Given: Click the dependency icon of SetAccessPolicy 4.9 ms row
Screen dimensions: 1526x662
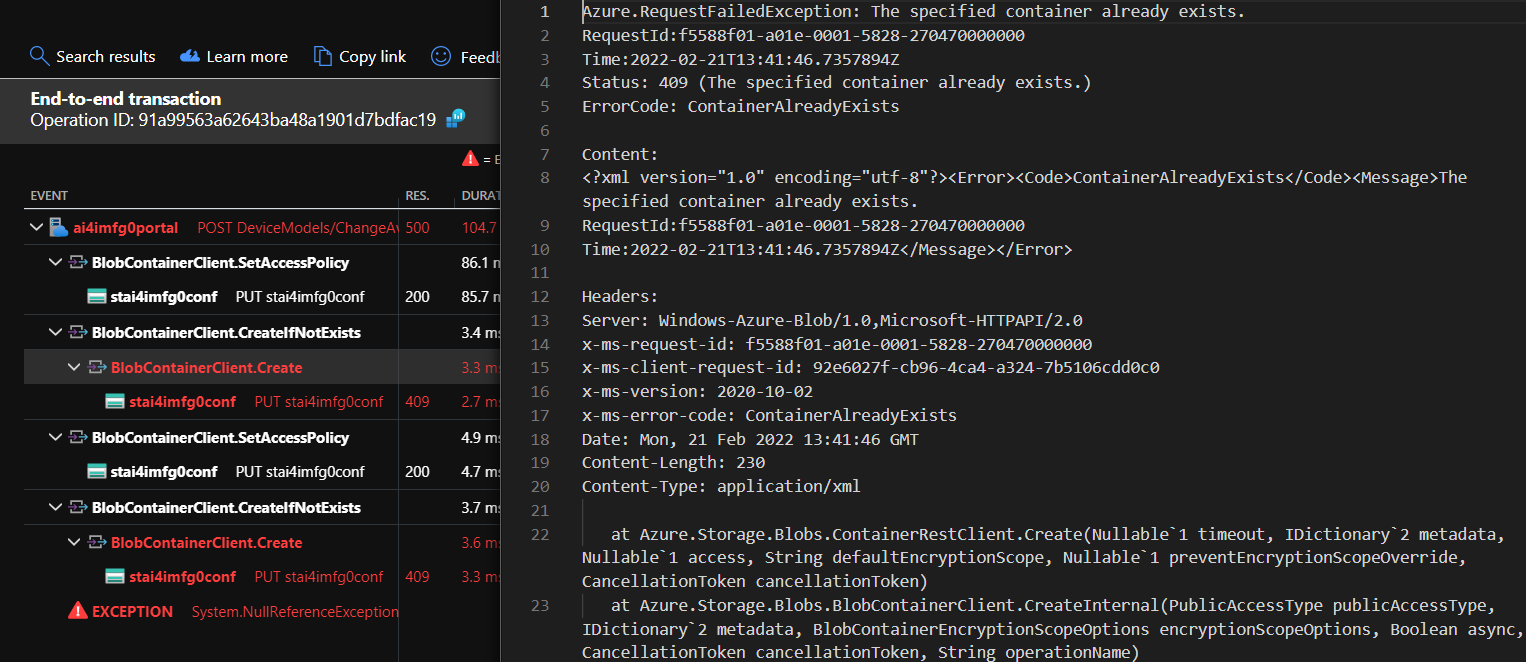Looking at the screenshot, I should 78,437.
